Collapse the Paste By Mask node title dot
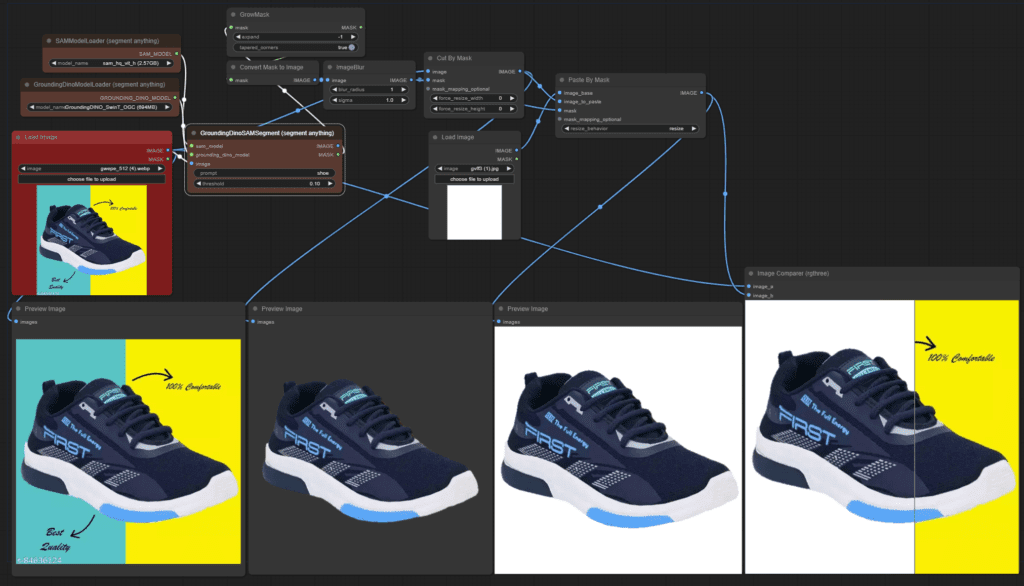Screen dimensions: 1024x586 click(562, 80)
